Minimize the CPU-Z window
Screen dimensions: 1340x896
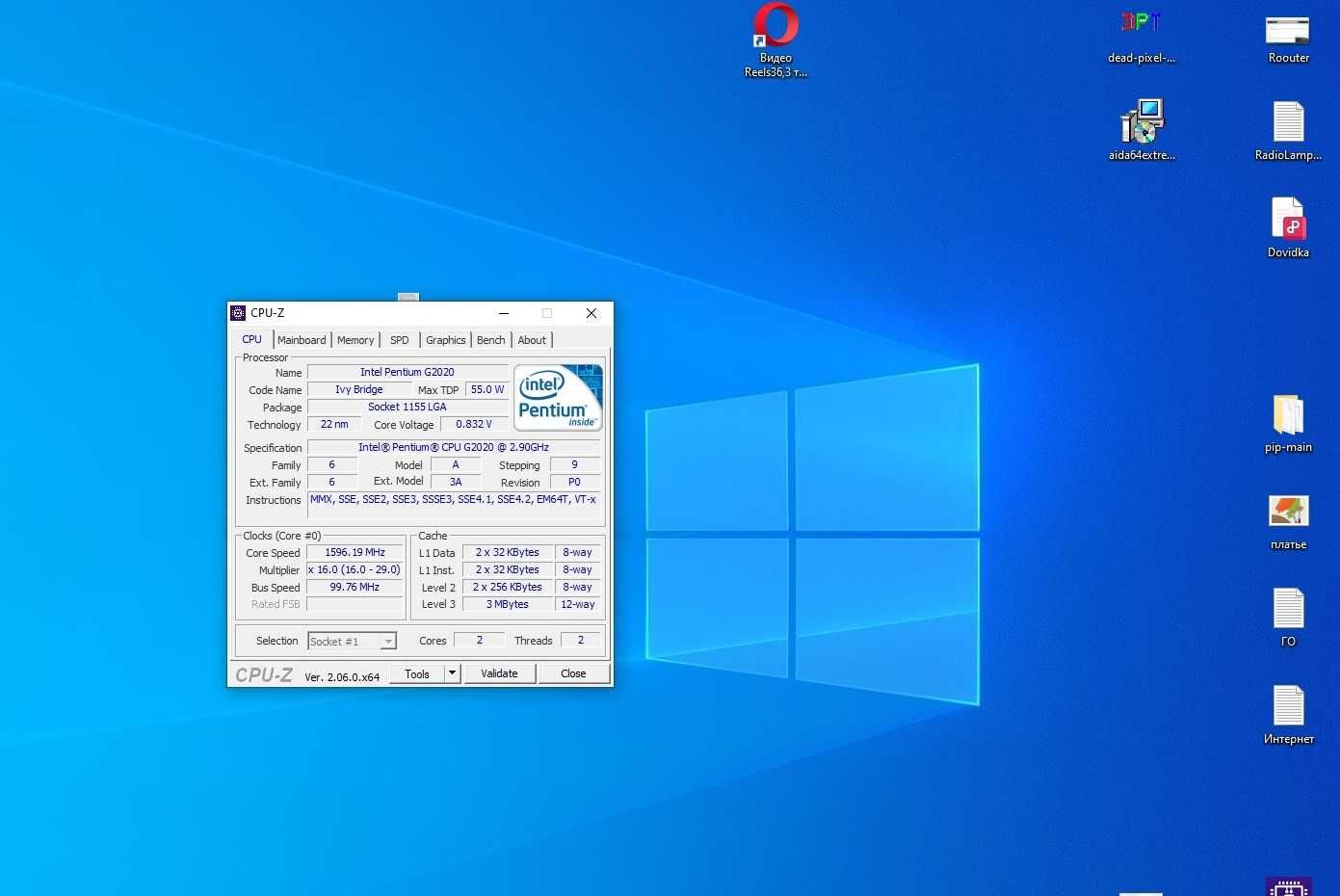click(x=504, y=313)
